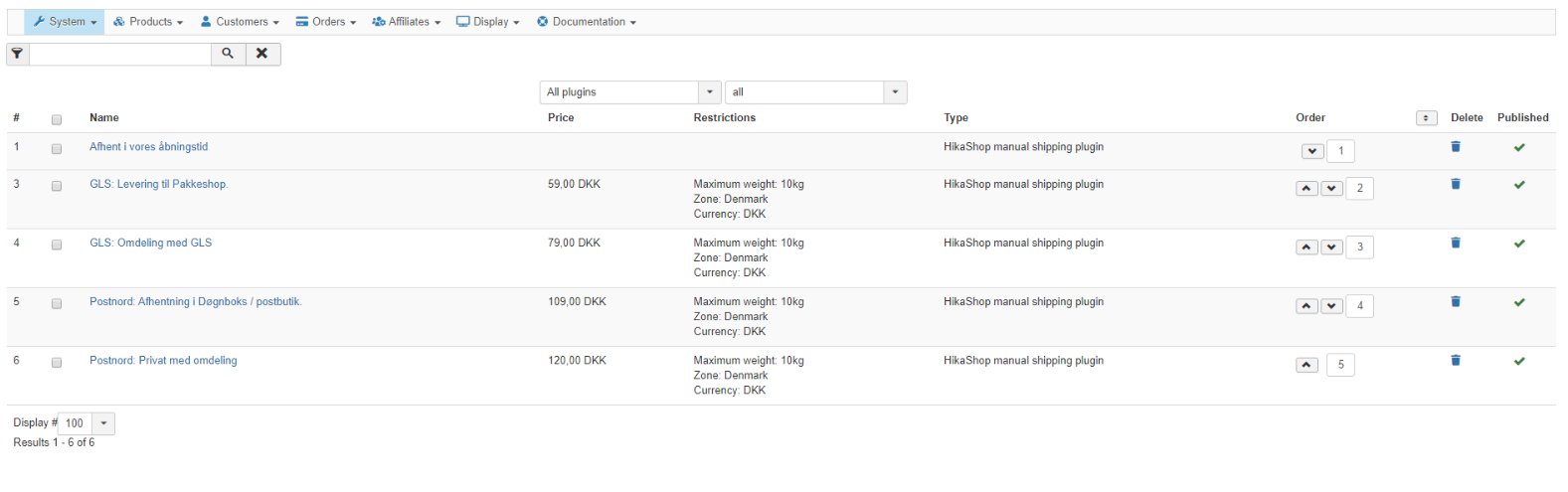Click the filter funnel icon
1568x492 pixels.
pos(18,54)
